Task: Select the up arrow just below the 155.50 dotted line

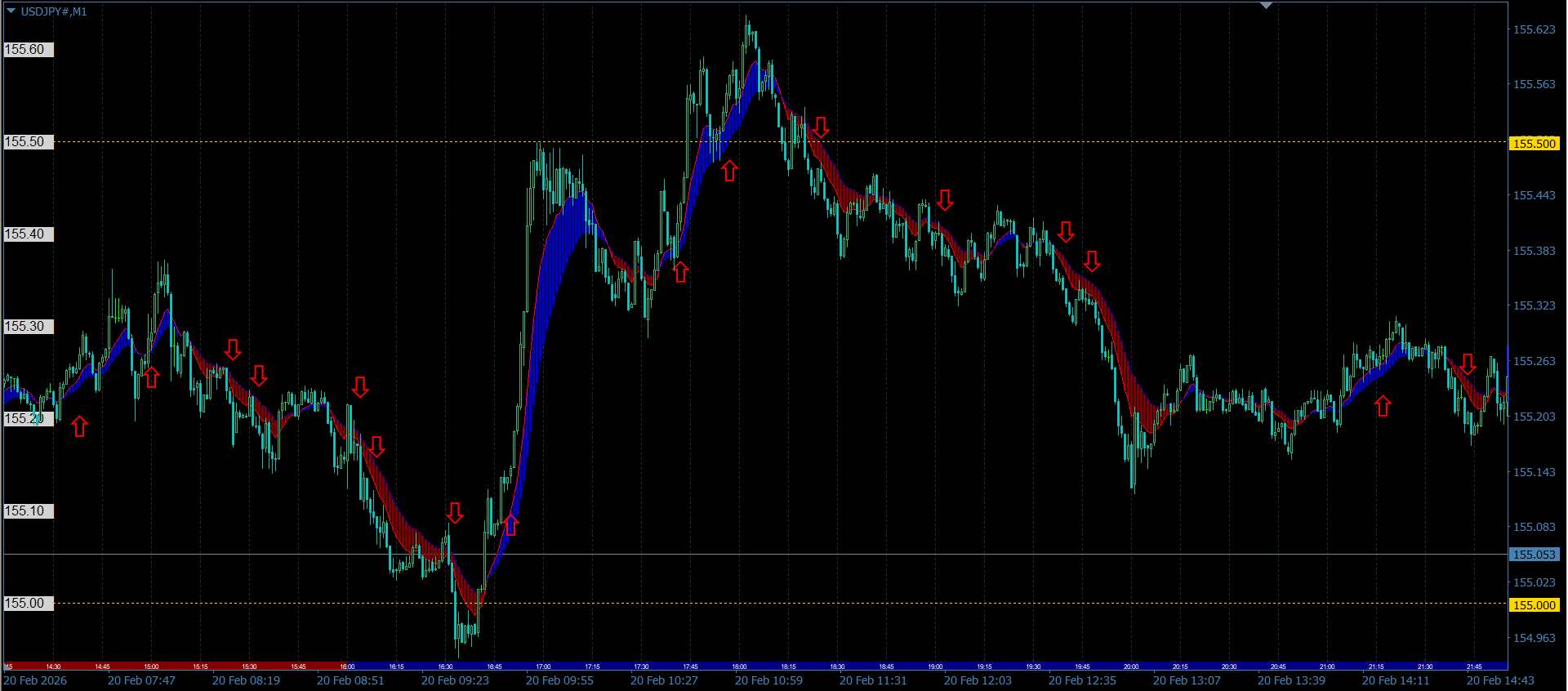Action: pyautogui.click(x=730, y=171)
